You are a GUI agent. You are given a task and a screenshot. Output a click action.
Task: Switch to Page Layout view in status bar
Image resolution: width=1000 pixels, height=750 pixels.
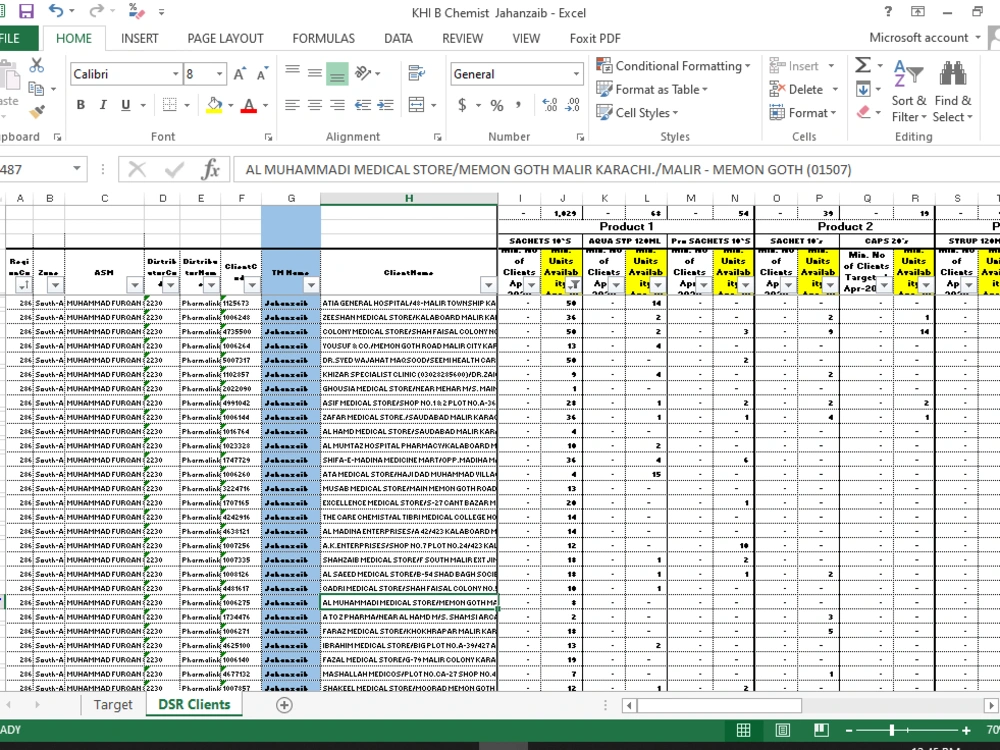[x=783, y=730]
